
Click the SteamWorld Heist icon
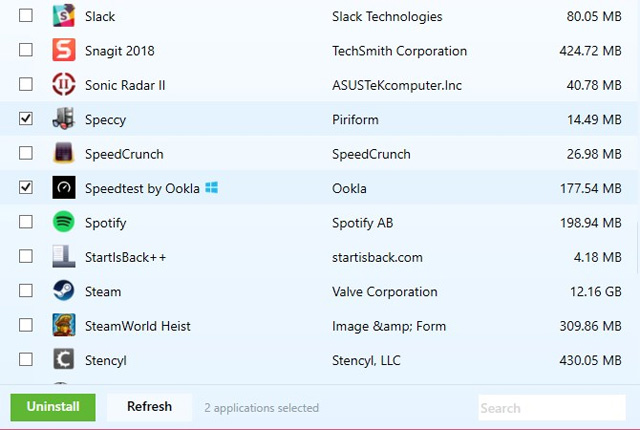coord(64,326)
